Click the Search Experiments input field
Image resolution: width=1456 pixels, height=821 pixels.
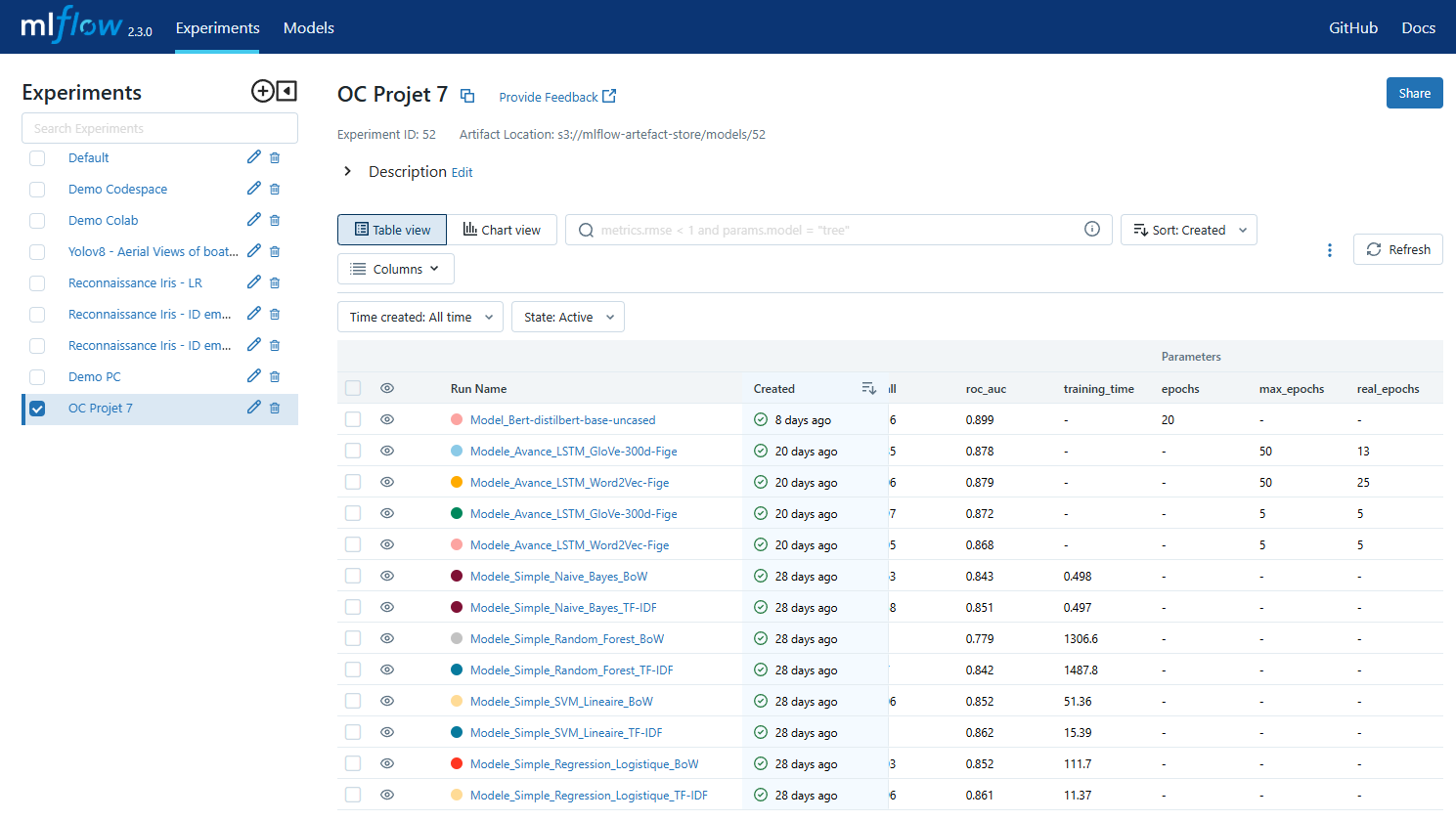click(159, 128)
